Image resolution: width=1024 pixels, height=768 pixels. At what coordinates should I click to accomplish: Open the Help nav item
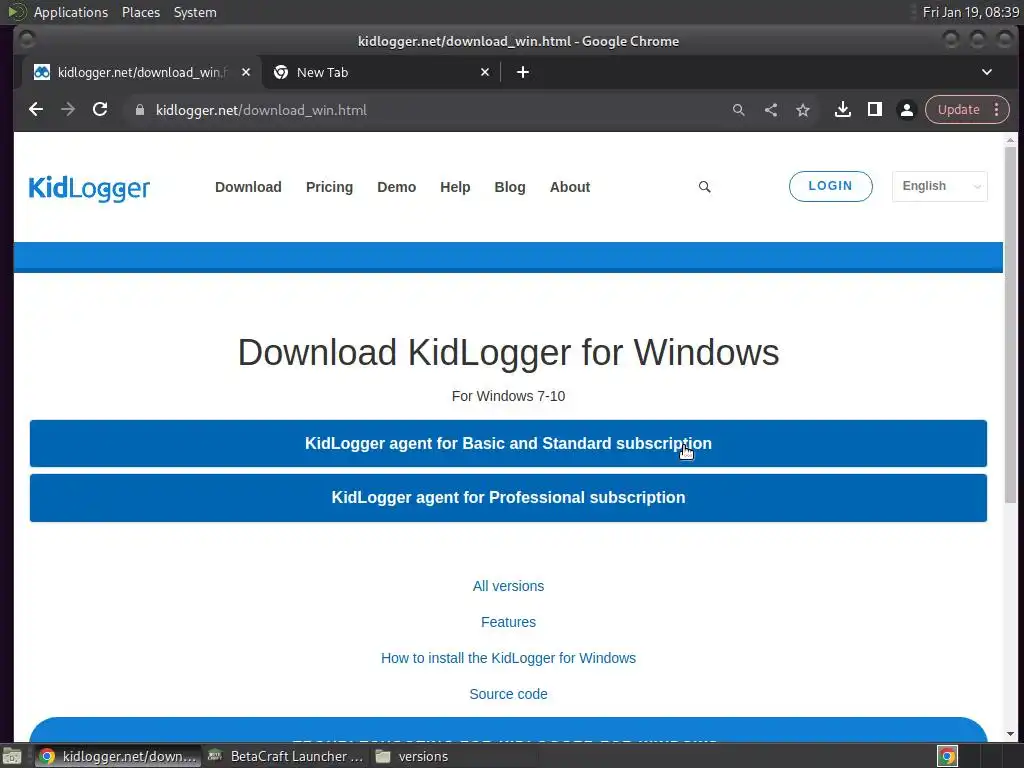tap(455, 187)
